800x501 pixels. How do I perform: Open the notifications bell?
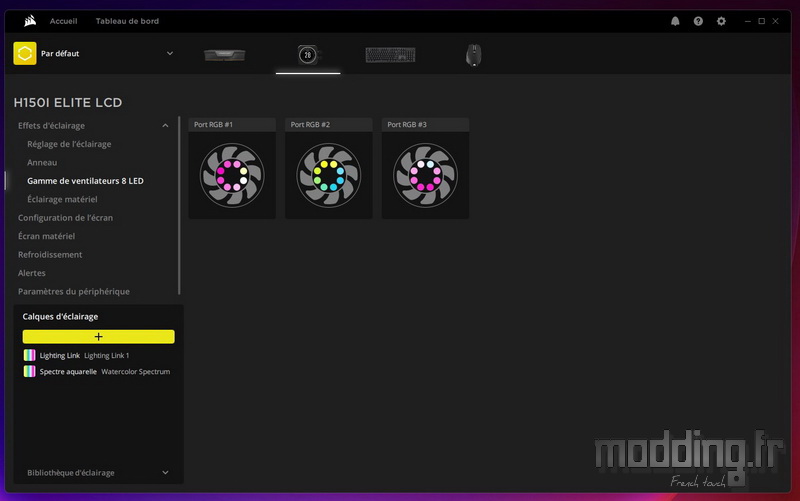point(675,21)
